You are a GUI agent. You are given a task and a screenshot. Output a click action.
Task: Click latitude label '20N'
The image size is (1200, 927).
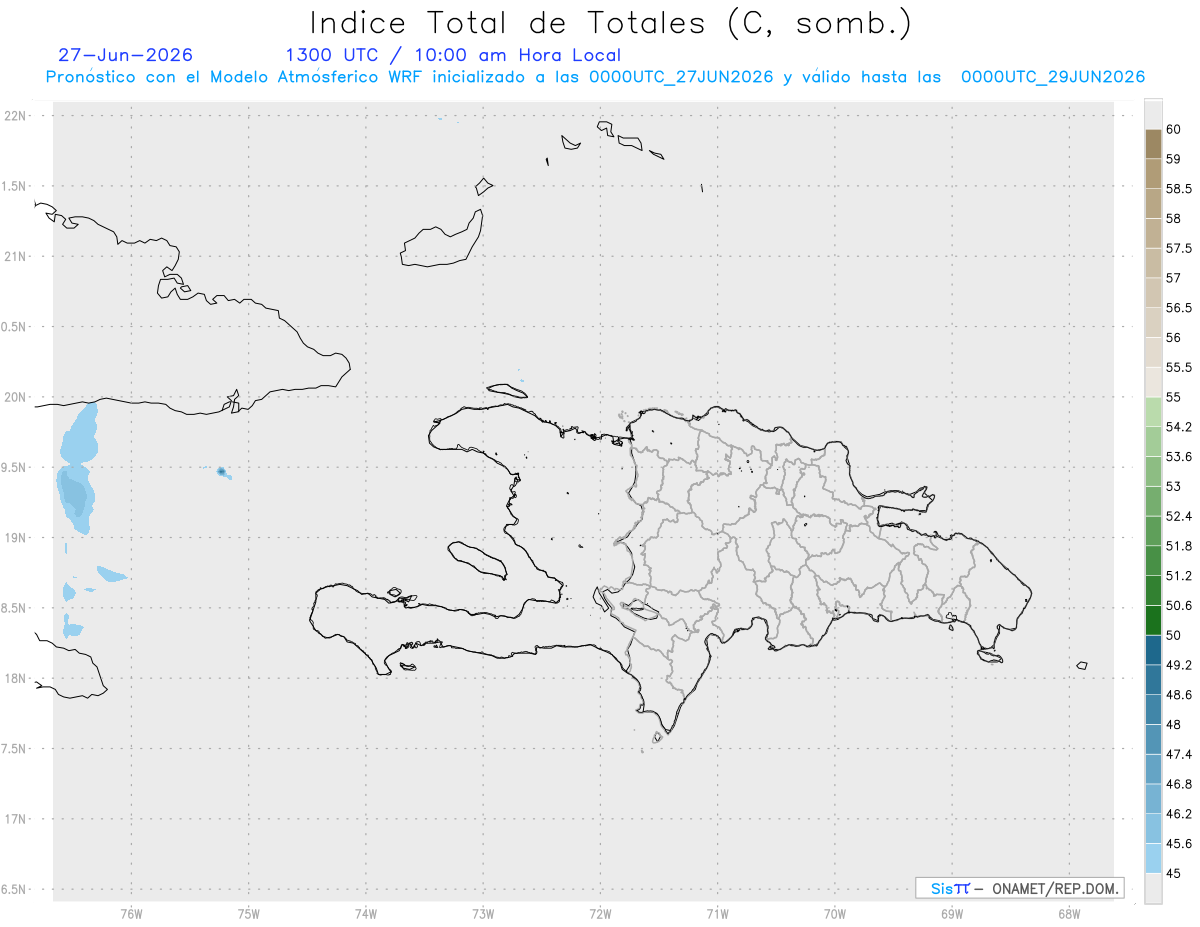click(x=17, y=397)
